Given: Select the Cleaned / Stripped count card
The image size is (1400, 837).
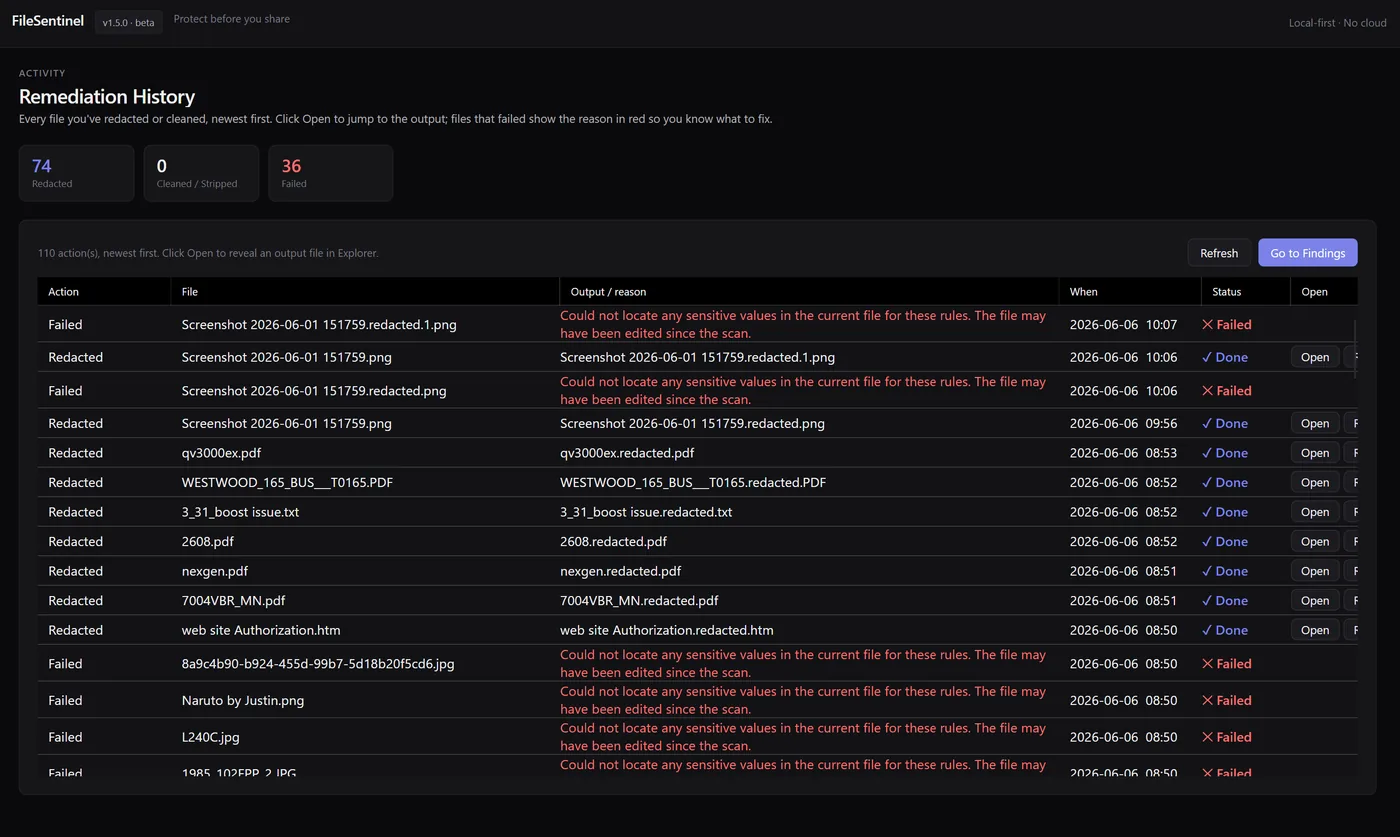Looking at the screenshot, I should (x=201, y=173).
